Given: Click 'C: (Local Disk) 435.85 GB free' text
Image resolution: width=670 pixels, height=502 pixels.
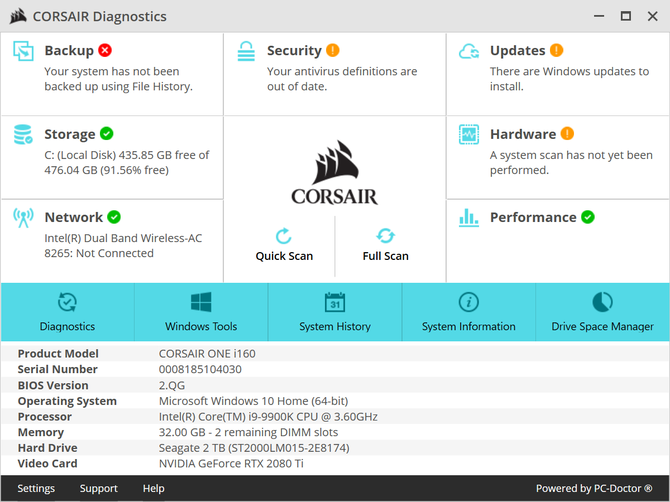Looking at the screenshot, I should click(126, 163).
